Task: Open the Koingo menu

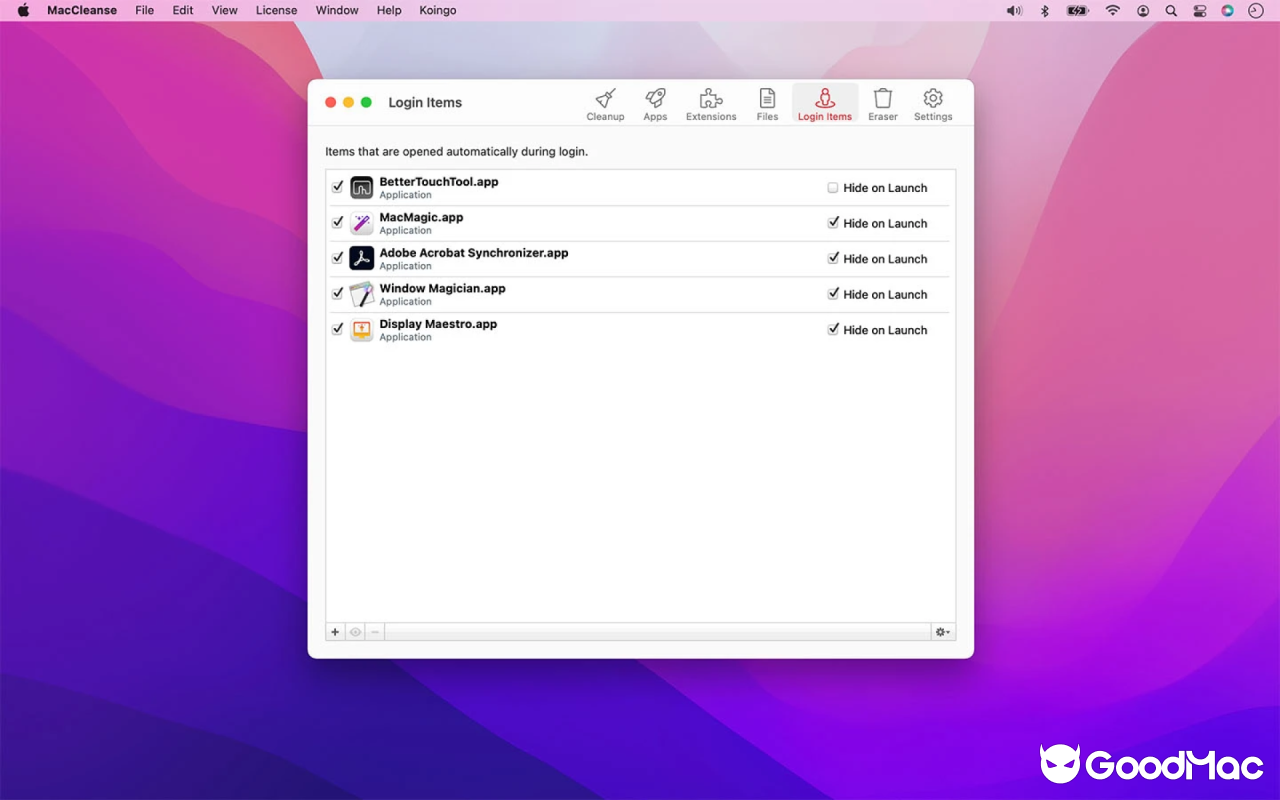Action: pyautogui.click(x=437, y=10)
